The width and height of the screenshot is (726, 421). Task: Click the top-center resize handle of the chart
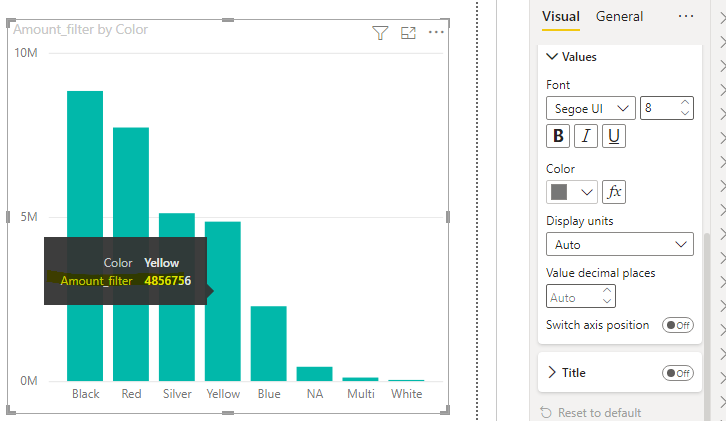(x=228, y=20)
